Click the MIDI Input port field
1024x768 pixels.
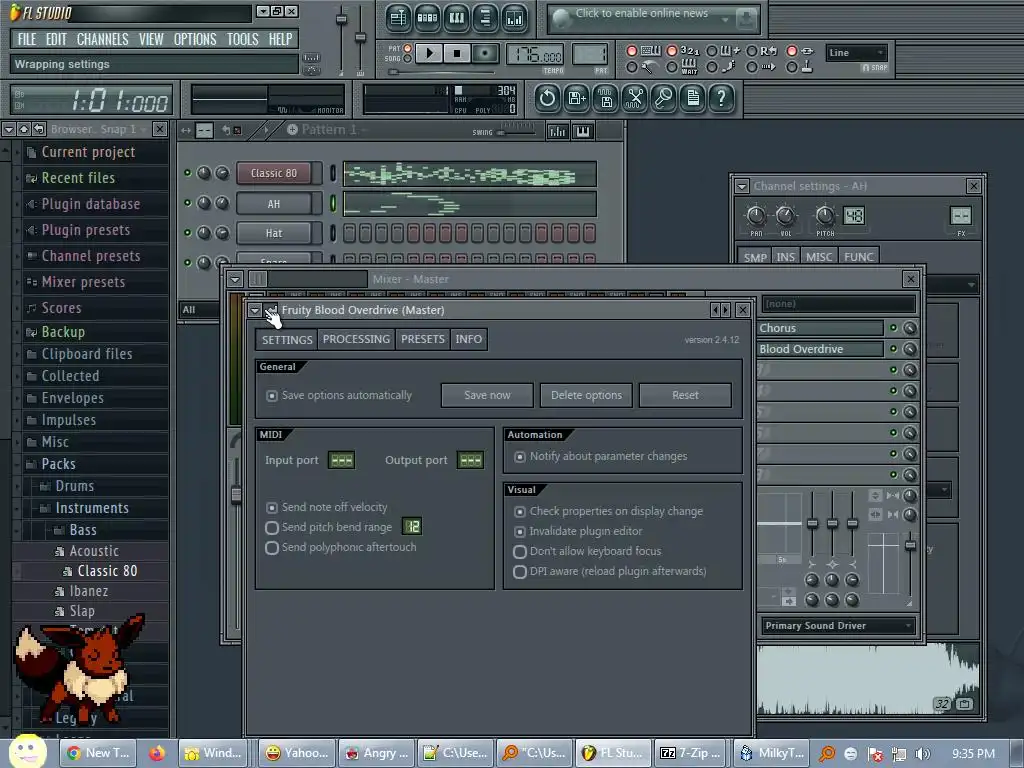(341, 461)
